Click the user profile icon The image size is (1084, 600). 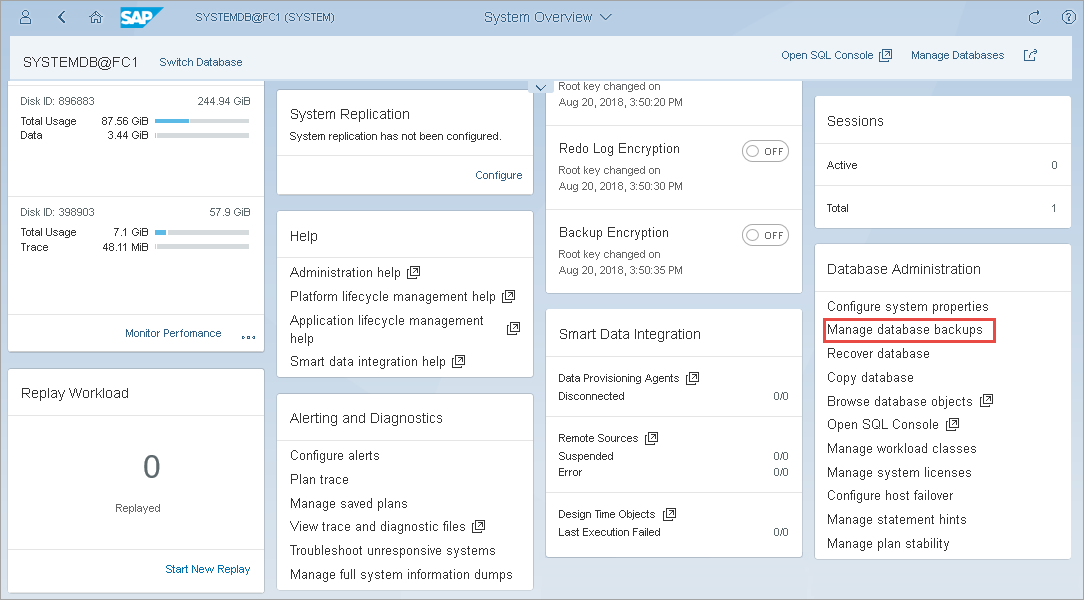coord(26,17)
